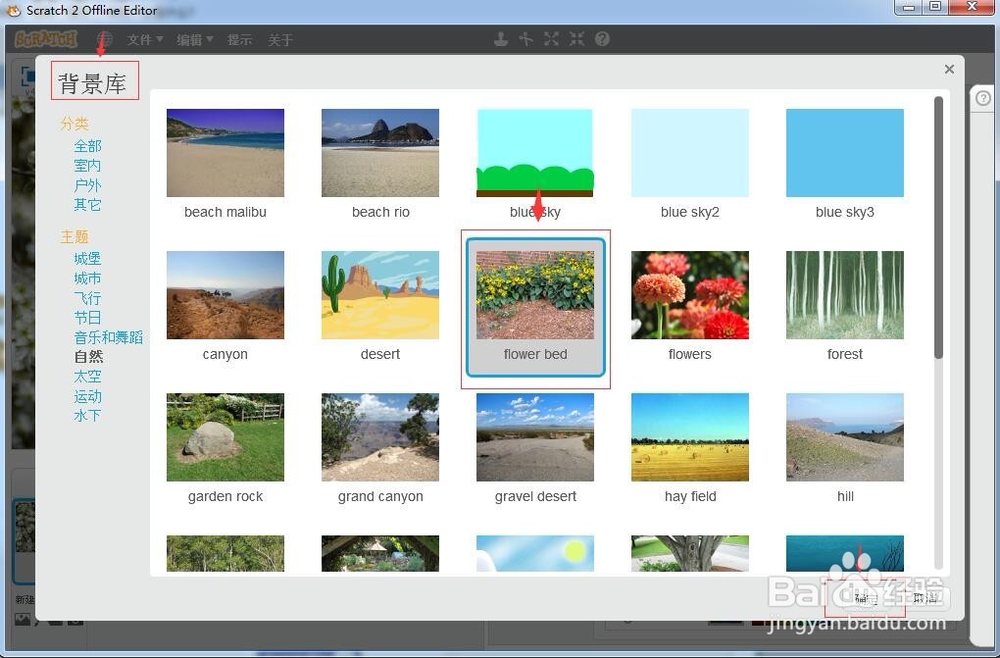Screen dimensions: 1000x658
Task: Click the block help question-mark icon
Action: [x=603, y=39]
